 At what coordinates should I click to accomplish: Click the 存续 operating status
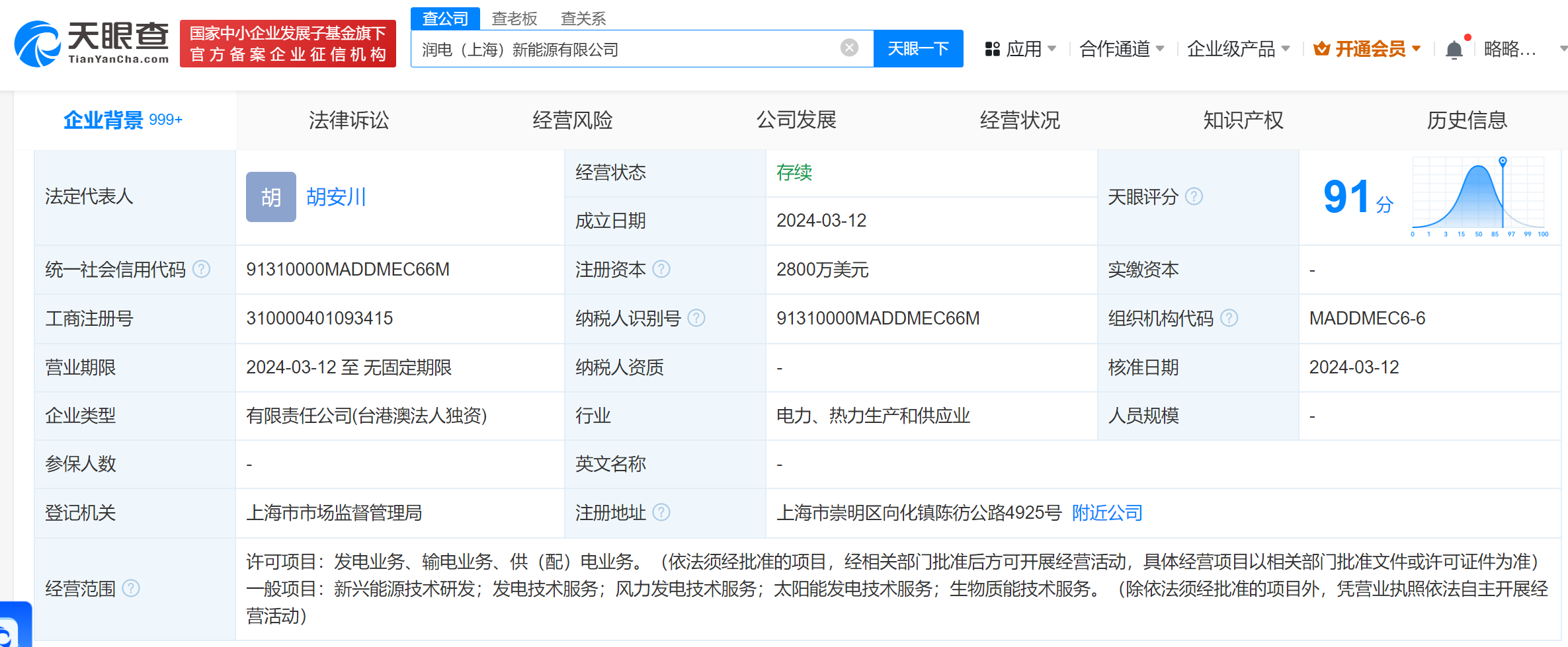click(794, 172)
